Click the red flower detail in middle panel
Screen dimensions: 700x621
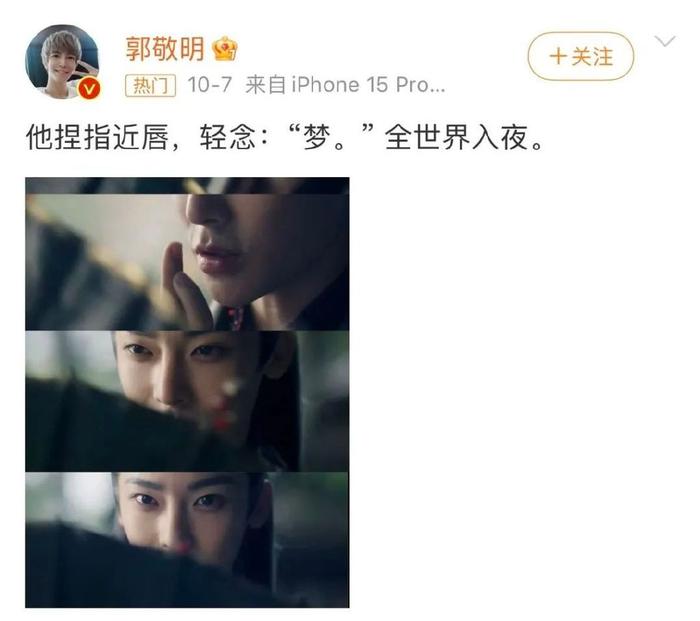click(223, 413)
